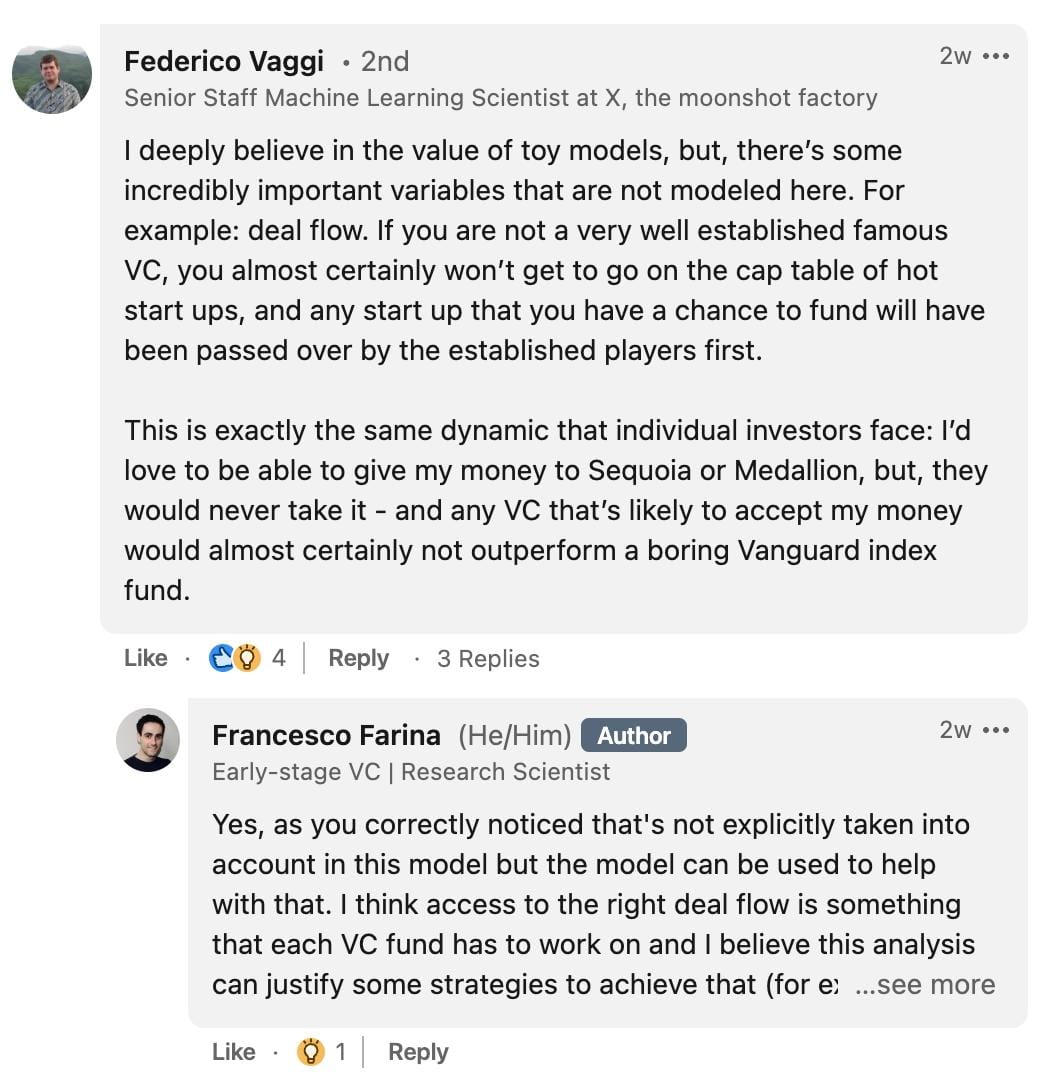Image resolution: width=1050 pixels, height=1082 pixels.
Task: Like Francesco Farina's reply
Action: click(x=233, y=1052)
